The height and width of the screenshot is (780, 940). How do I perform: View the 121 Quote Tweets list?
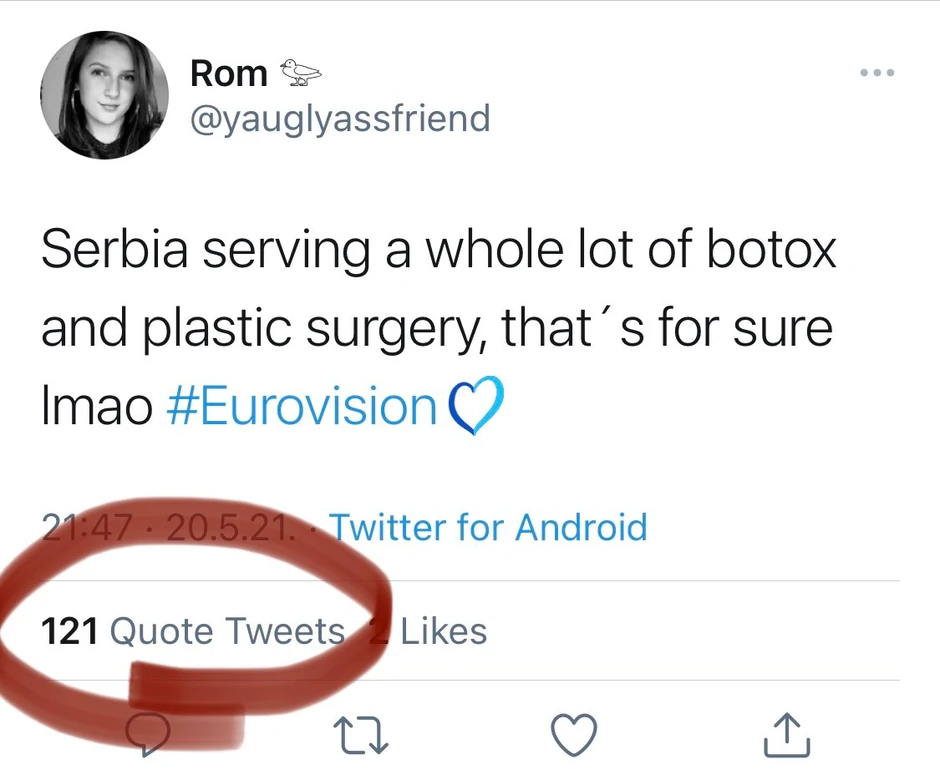click(192, 631)
